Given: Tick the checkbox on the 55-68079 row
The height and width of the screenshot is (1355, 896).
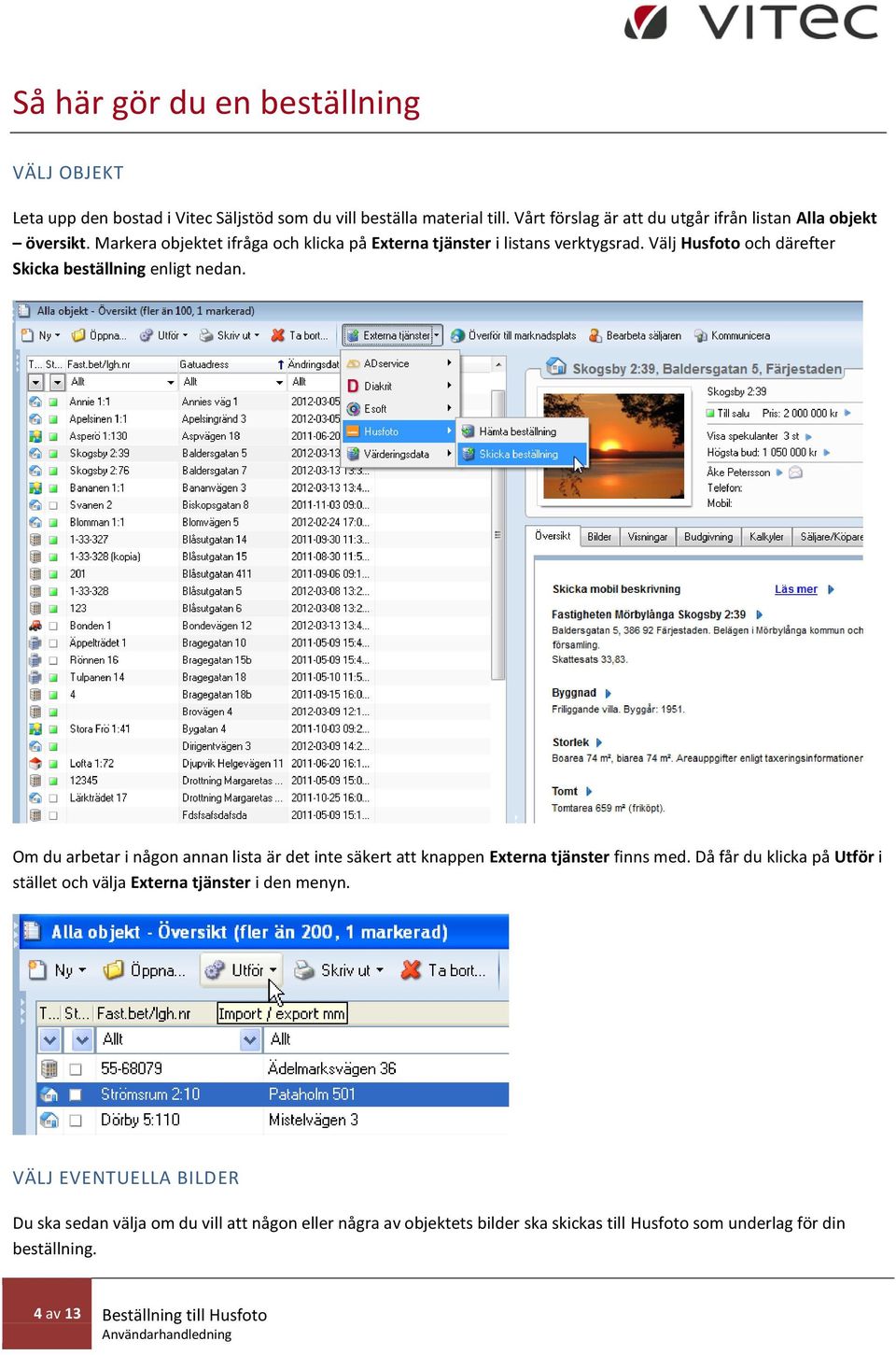Looking at the screenshot, I should point(76,1068).
